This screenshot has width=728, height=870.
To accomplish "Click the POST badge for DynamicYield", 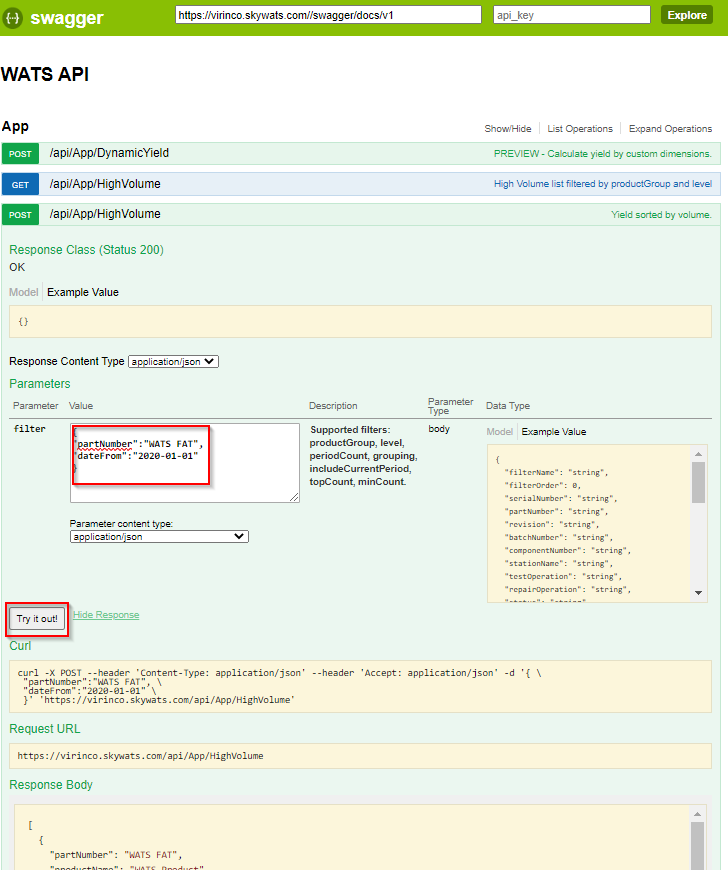I will [20, 154].
